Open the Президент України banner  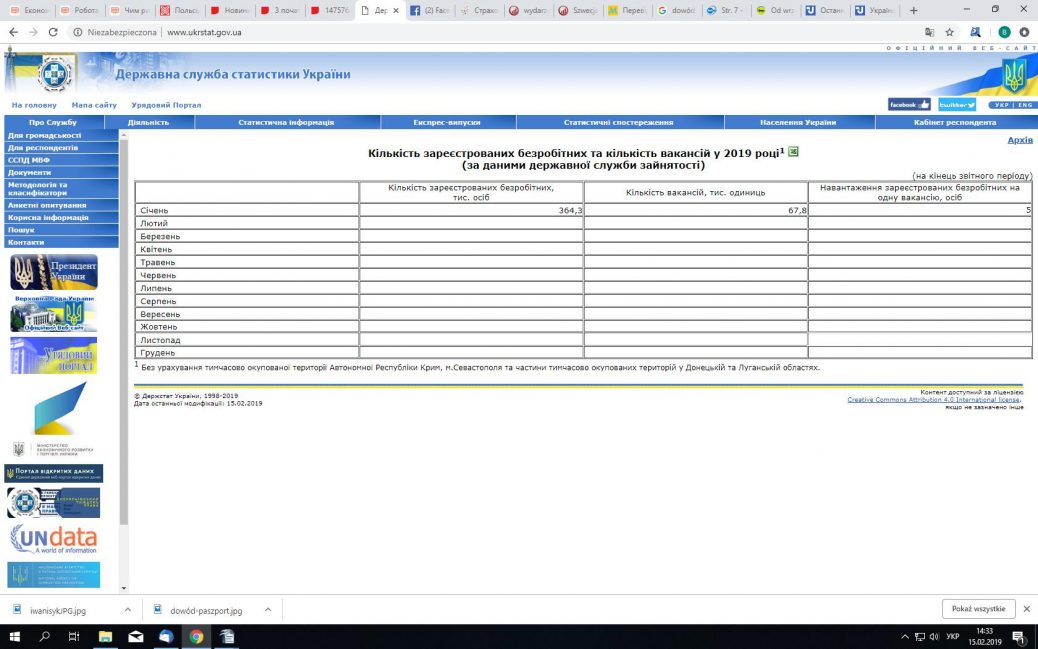(54, 272)
